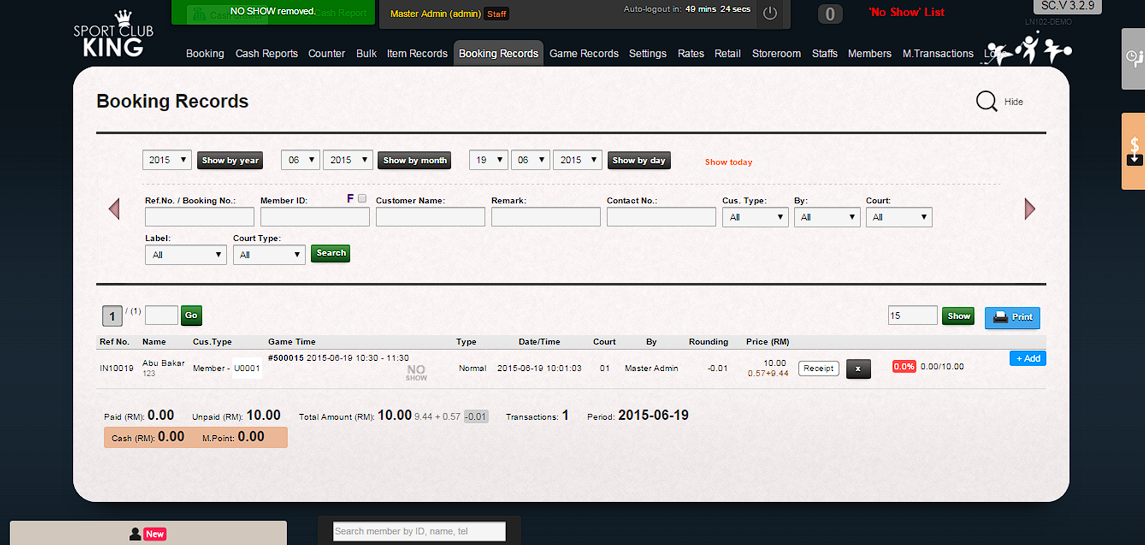Click the blue Print button

[1012, 317]
